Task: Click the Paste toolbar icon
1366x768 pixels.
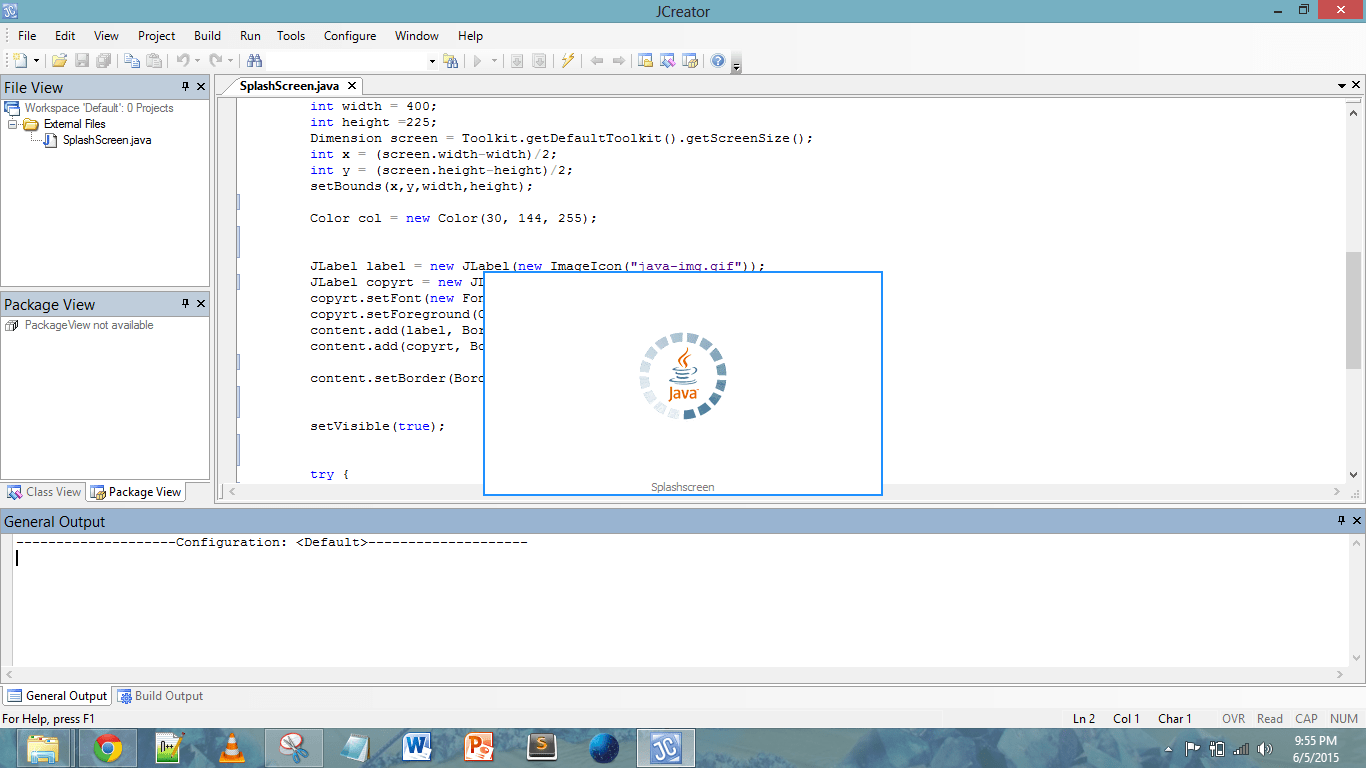Action: point(153,61)
